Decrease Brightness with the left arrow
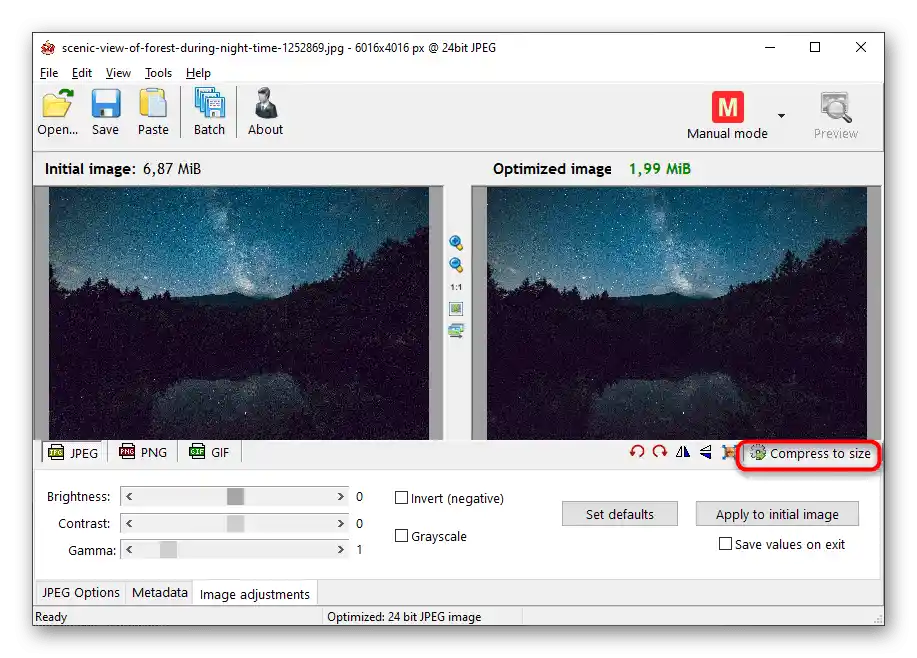The height and width of the screenshot is (658, 917). [x=129, y=497]
